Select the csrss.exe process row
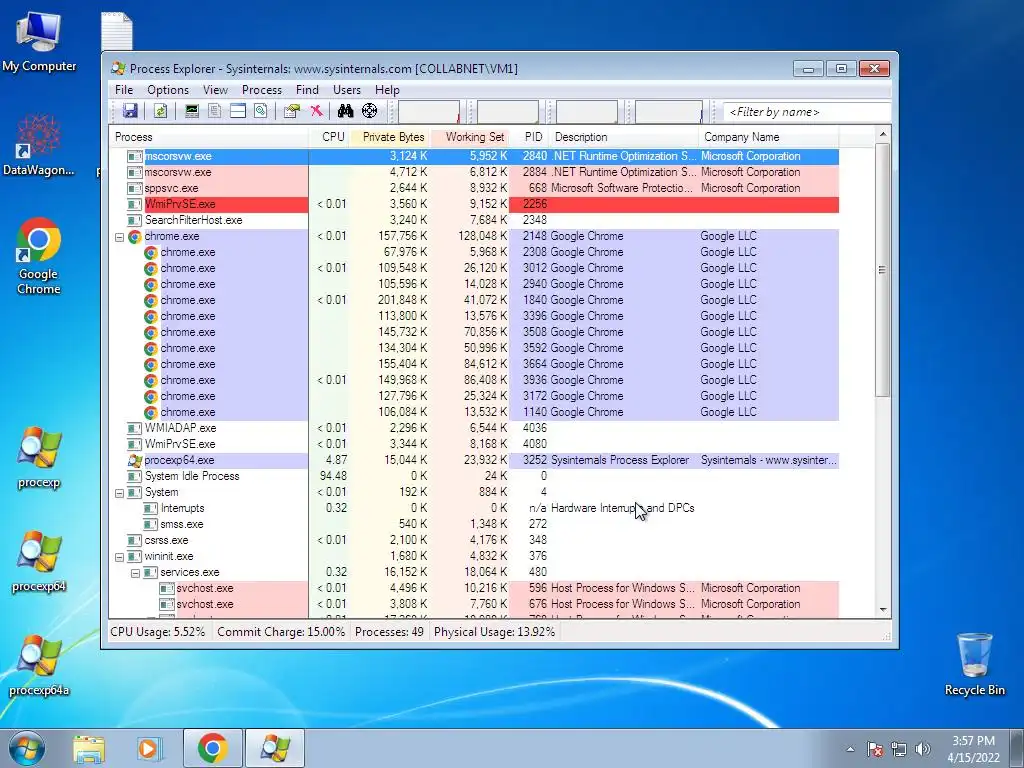This screenshot has width=1024, height=768. [x=475, y=540]
